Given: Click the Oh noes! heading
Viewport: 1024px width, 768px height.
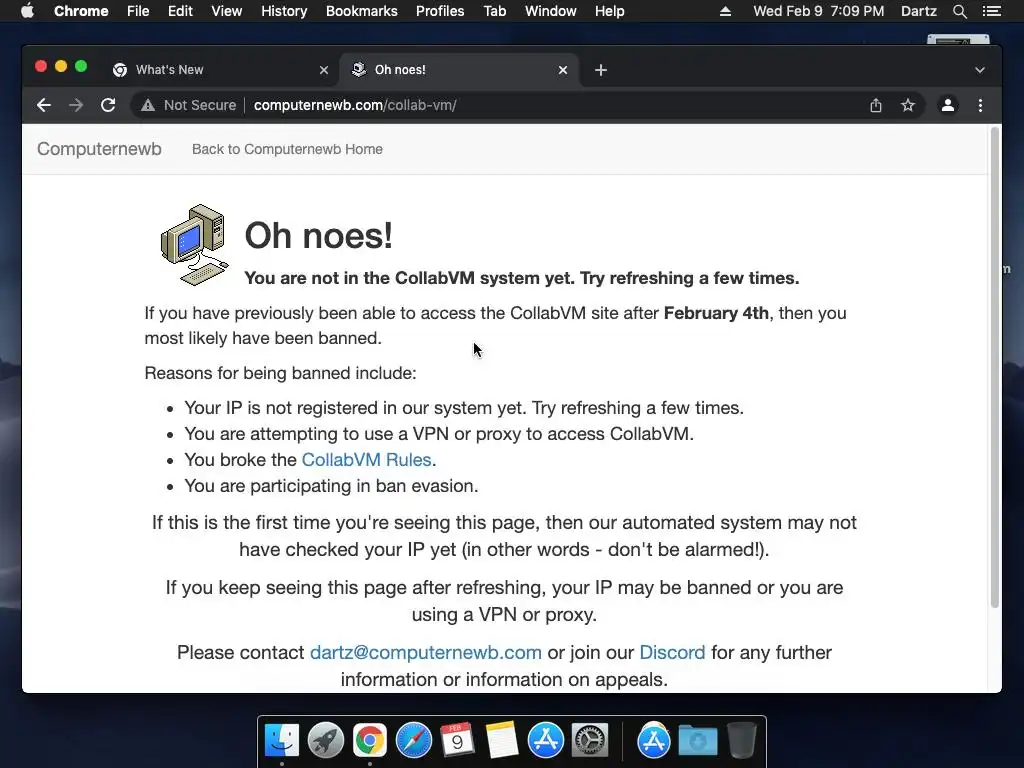Looking at the screenshot, I should pyautogui.click(x=319, y=235).
